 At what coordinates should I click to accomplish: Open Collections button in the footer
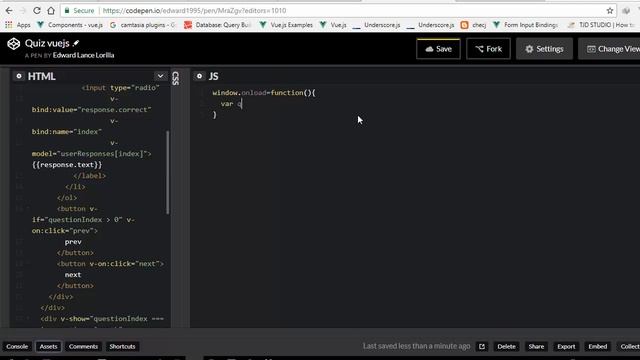click(x=629, y=347)
